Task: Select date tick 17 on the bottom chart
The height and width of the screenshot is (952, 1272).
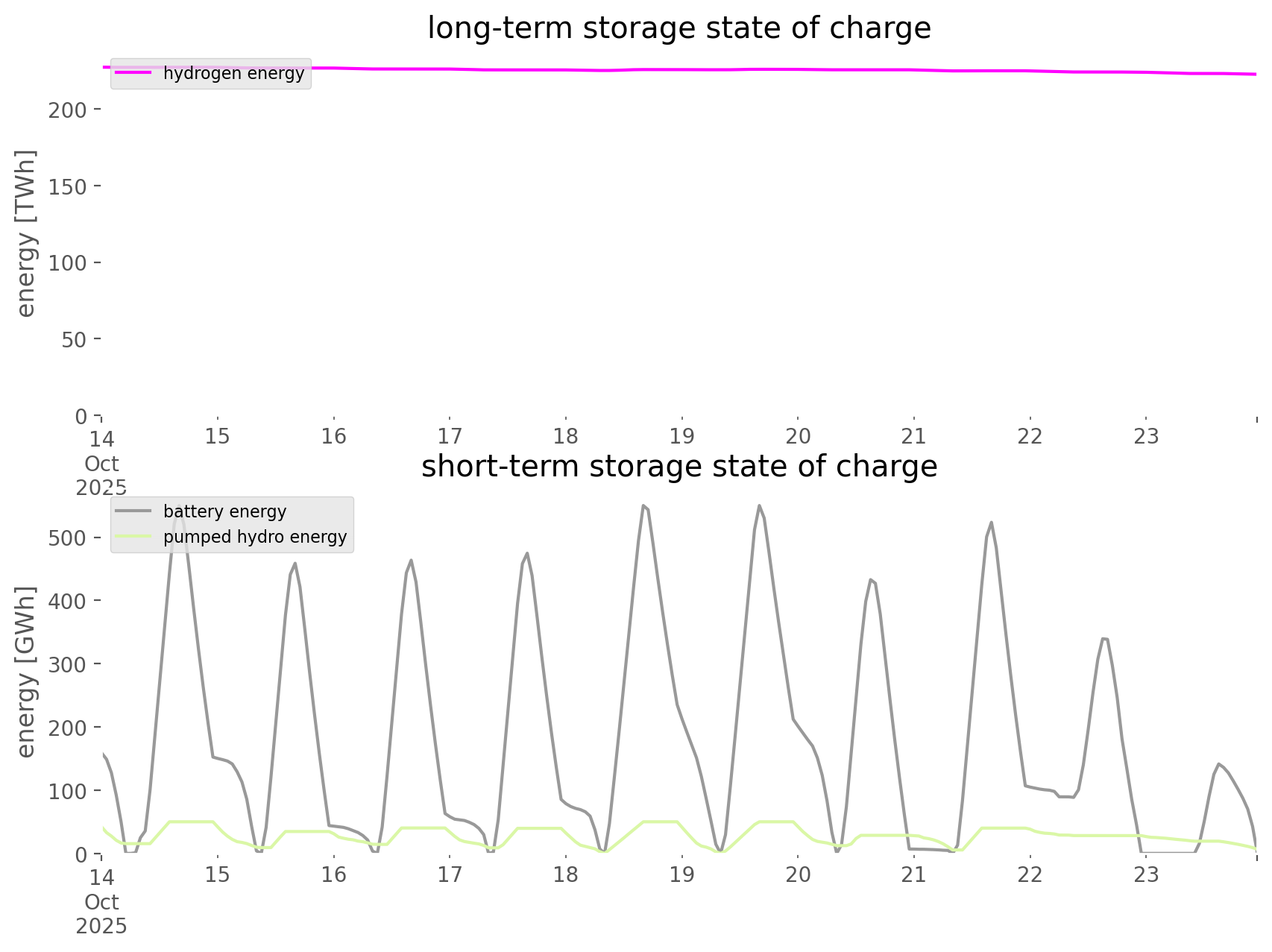Action: pyautogui.click(x=450, y=874)
